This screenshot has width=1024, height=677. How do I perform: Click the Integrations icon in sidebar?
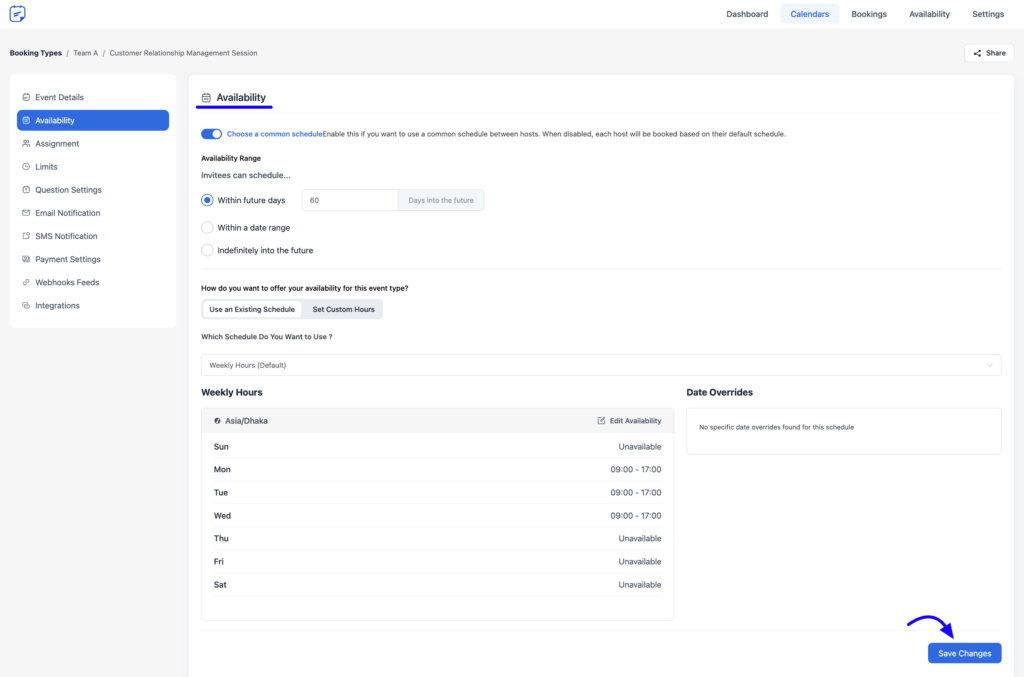coord(26,306)
